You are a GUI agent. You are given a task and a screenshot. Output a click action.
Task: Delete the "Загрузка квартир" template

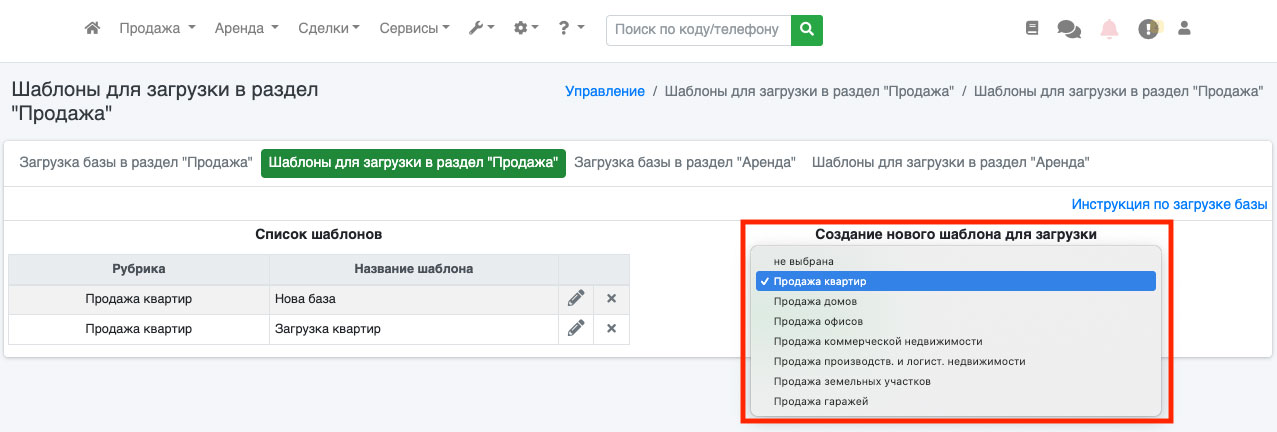tap(611, 328)
